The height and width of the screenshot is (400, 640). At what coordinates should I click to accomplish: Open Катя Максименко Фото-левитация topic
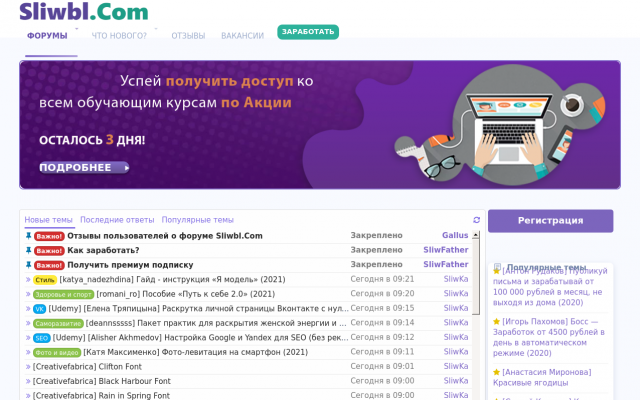tap(196, 352)
